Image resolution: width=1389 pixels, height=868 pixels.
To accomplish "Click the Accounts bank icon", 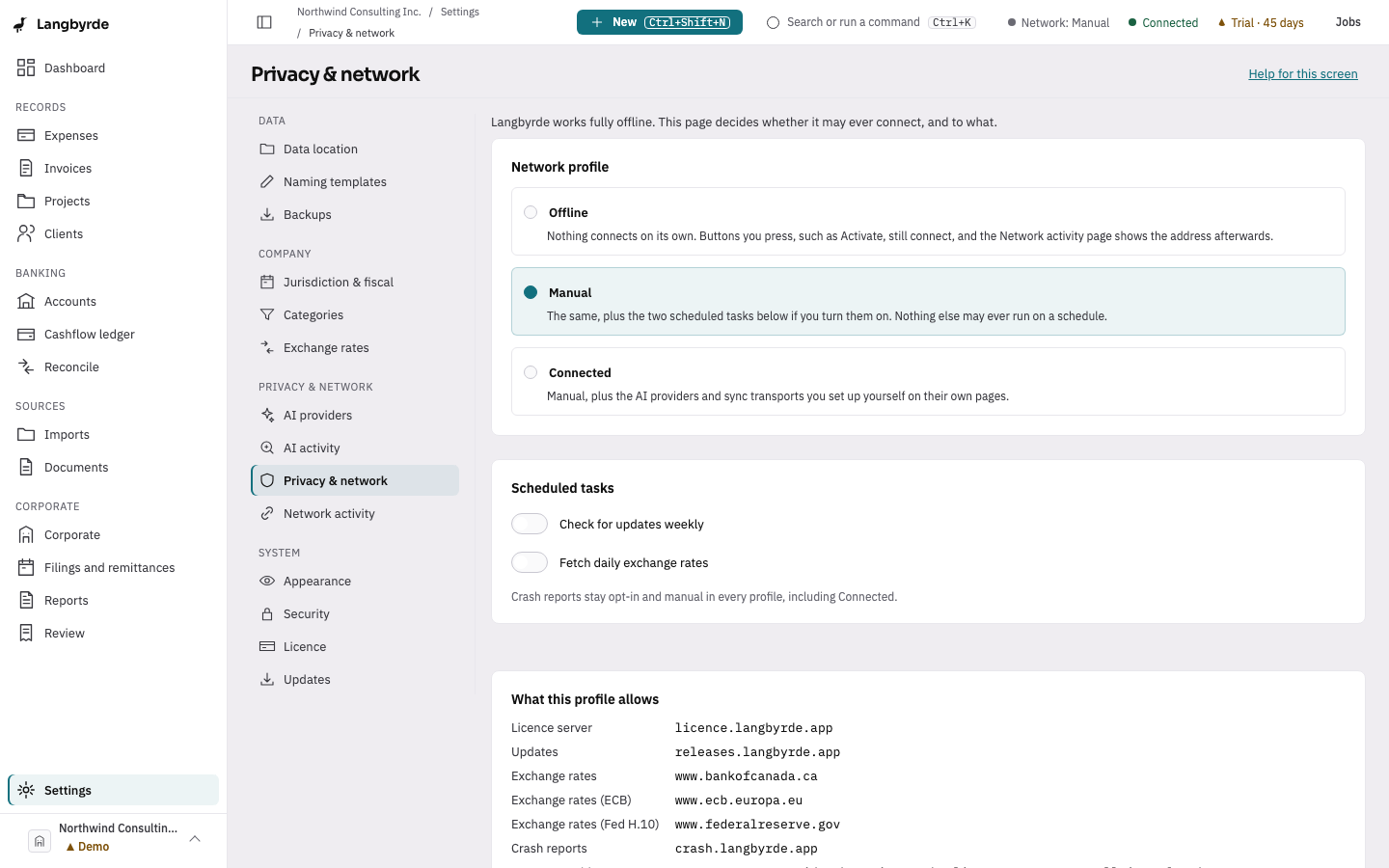I will (26, 301).
